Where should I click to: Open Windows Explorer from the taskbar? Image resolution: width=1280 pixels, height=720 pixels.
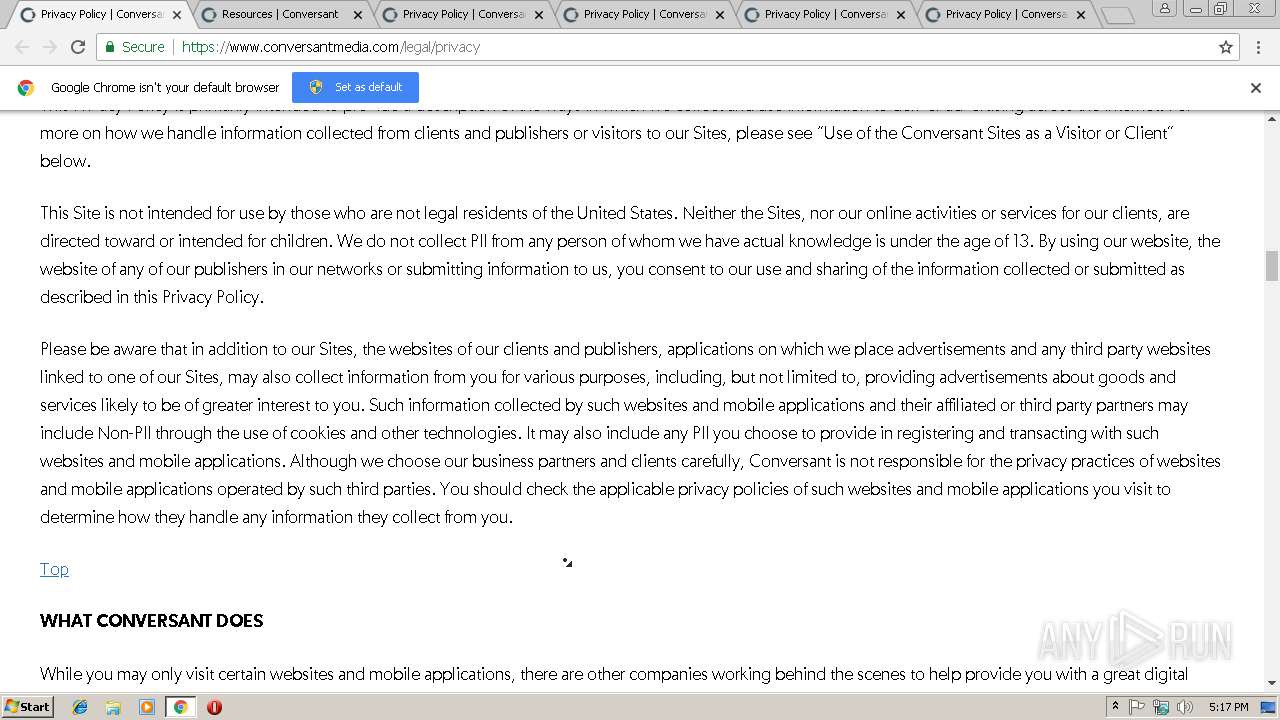tap(113, 707)
